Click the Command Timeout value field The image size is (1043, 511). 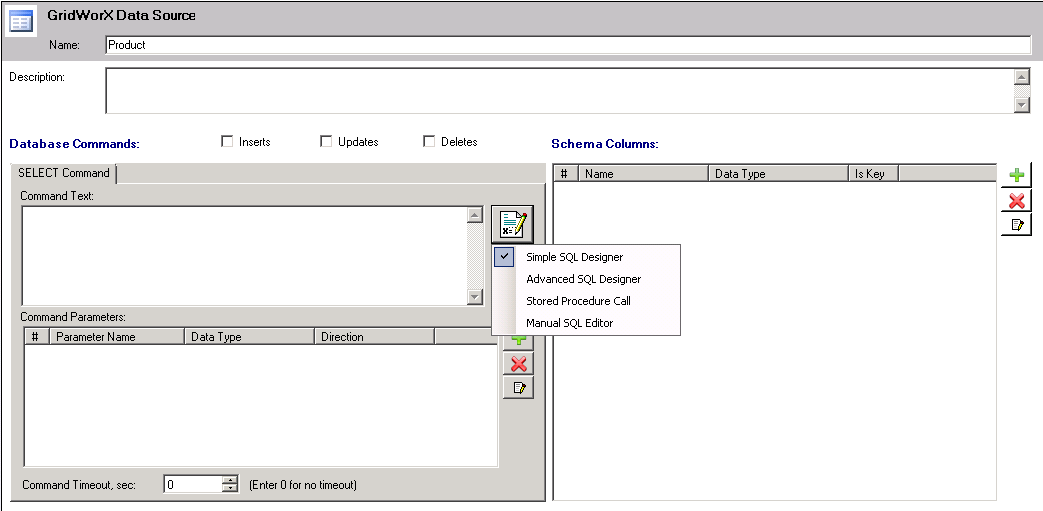(192, 484)
